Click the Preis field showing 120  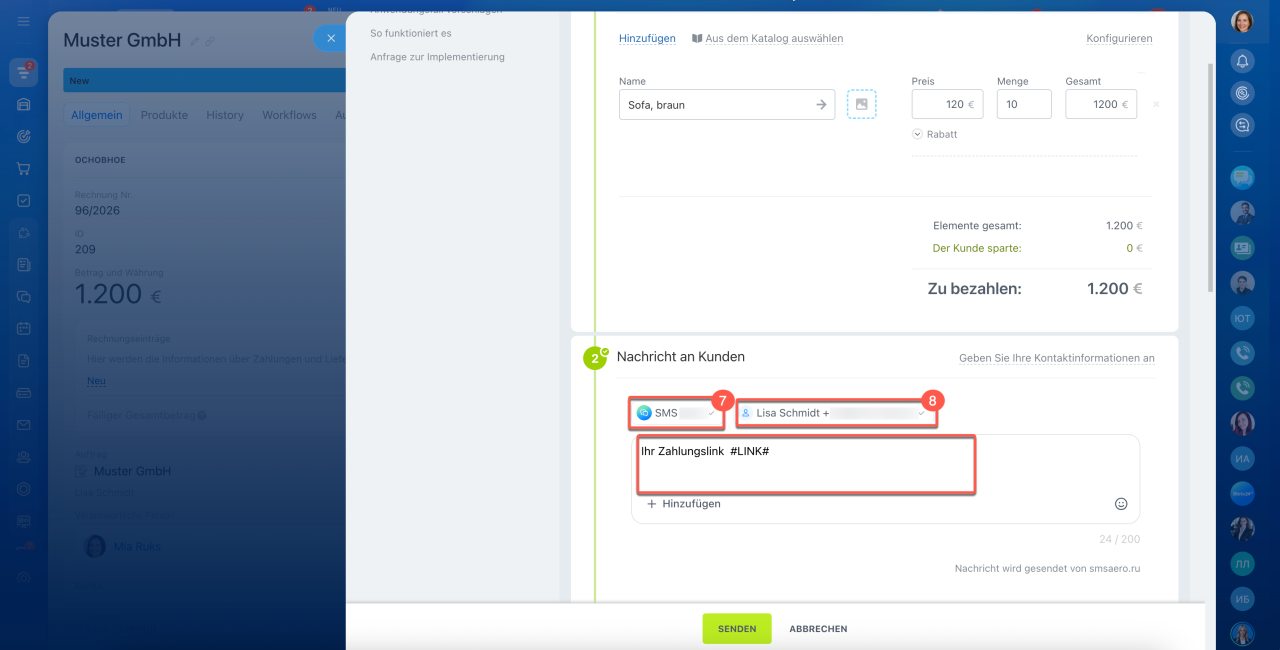tap(948, 104)
